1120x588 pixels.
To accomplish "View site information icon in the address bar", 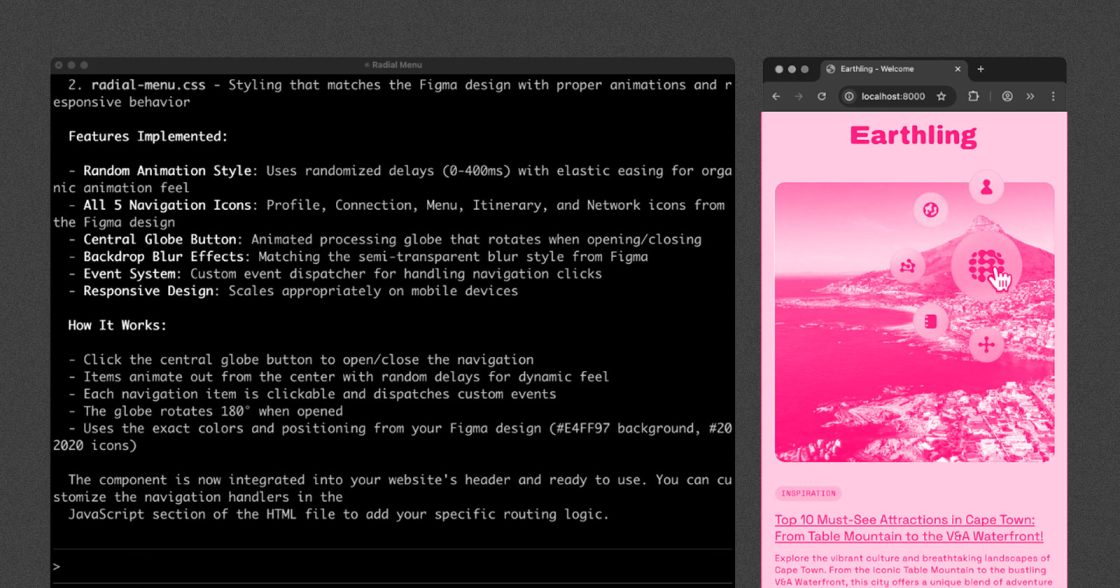I will pos(849,96).
